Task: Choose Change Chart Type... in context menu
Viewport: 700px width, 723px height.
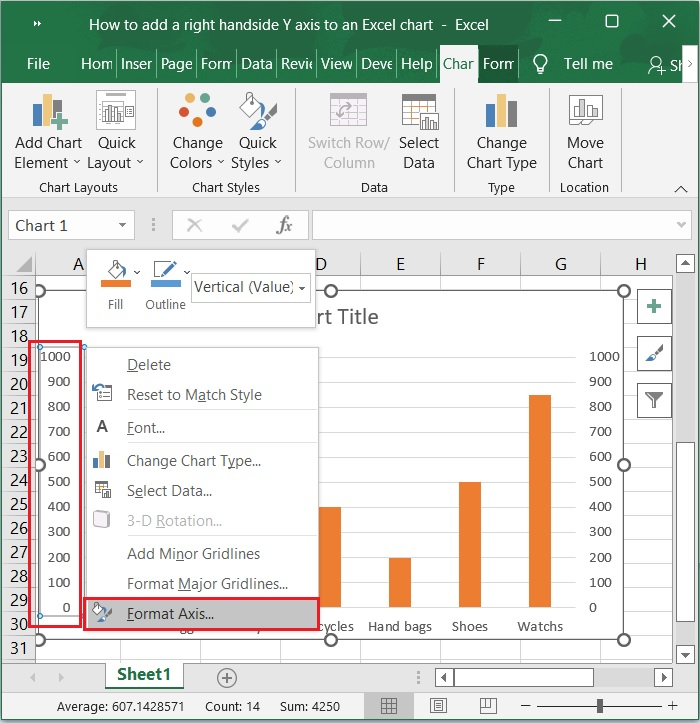Action: click(203, 461)
